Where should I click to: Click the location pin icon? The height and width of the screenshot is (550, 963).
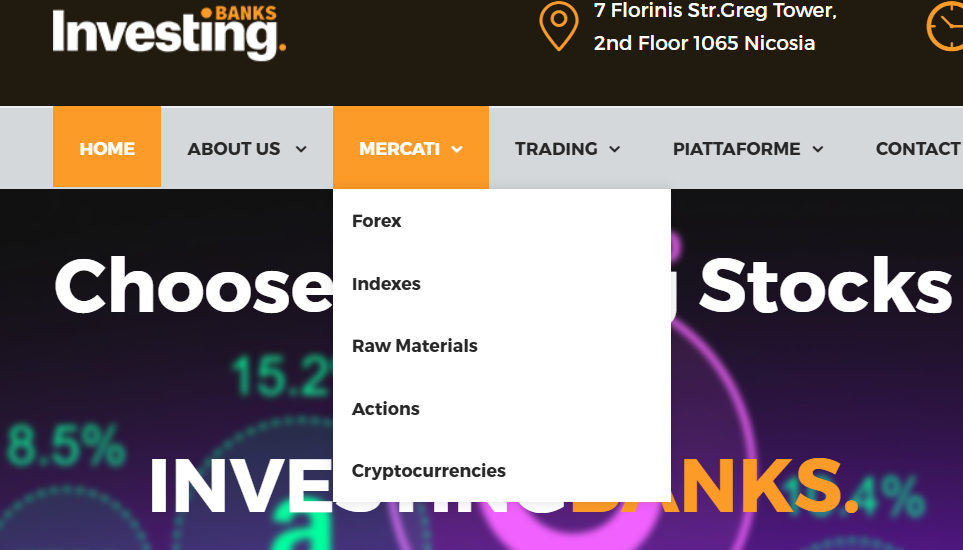tap(558, 26)
